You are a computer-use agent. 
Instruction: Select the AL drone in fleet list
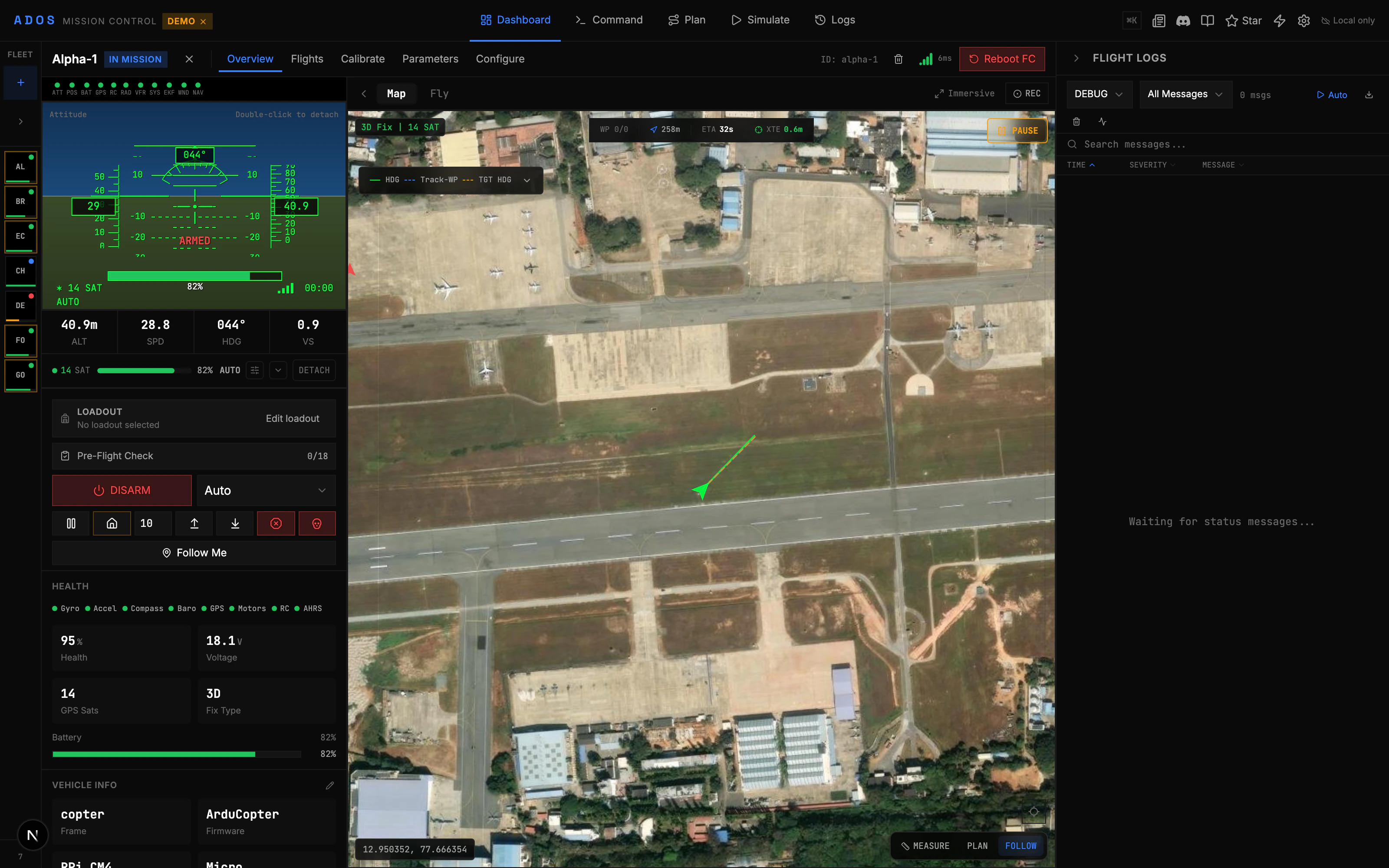pos(21,167)
